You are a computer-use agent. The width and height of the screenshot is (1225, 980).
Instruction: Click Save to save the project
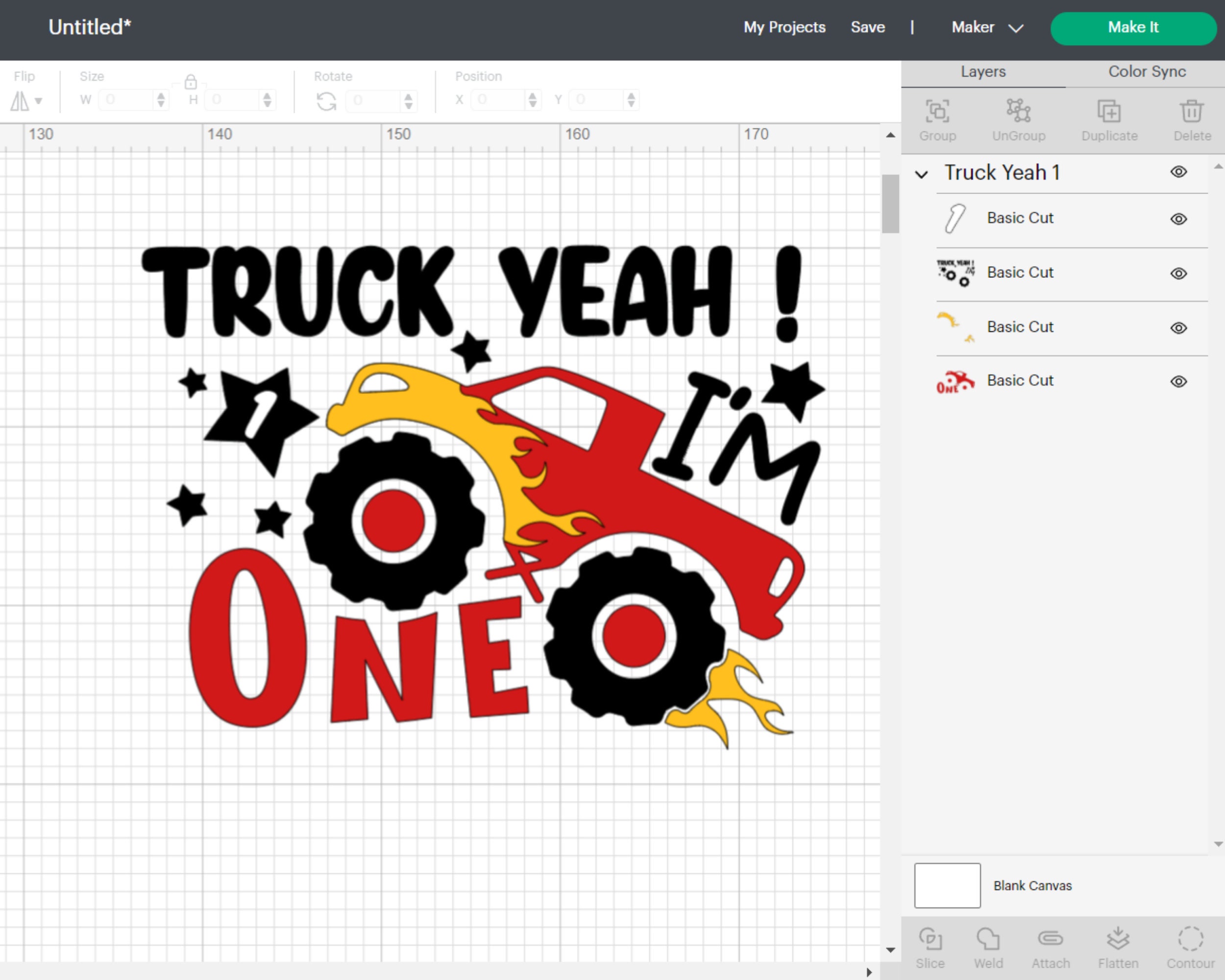click(x=868, y=27)
